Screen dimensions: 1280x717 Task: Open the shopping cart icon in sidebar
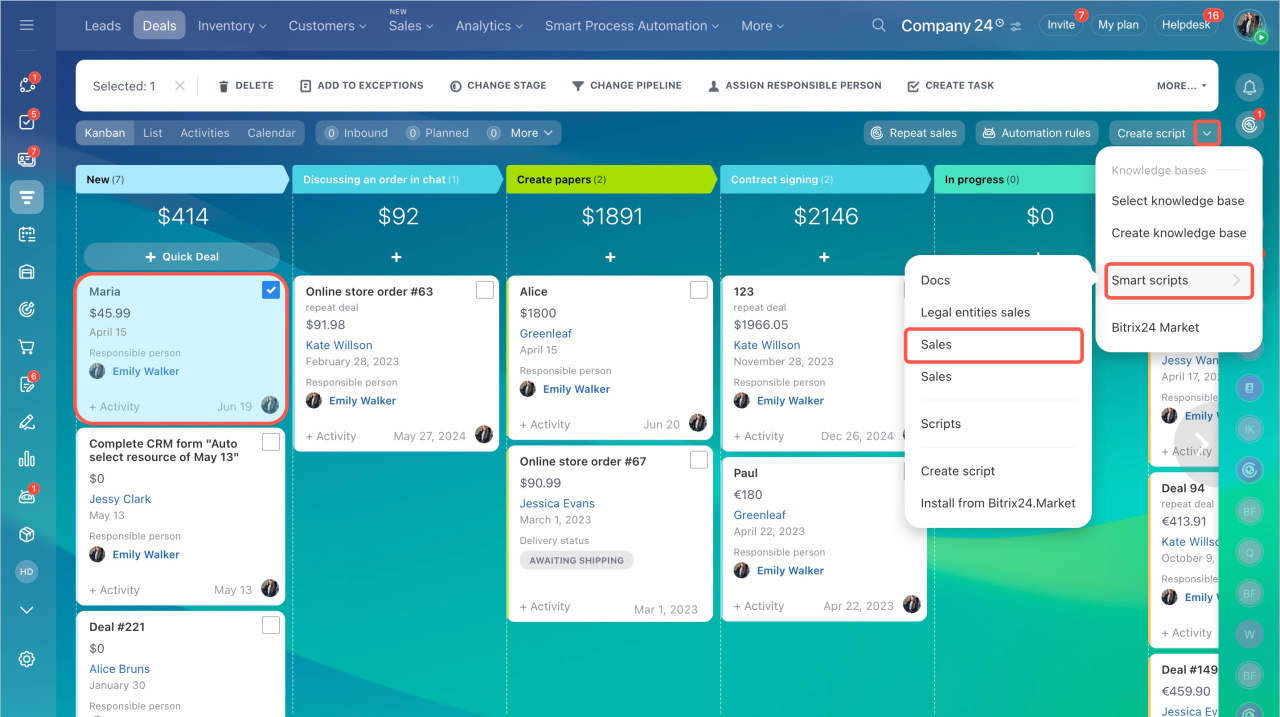pyautogui.click(x=27, y=347)
